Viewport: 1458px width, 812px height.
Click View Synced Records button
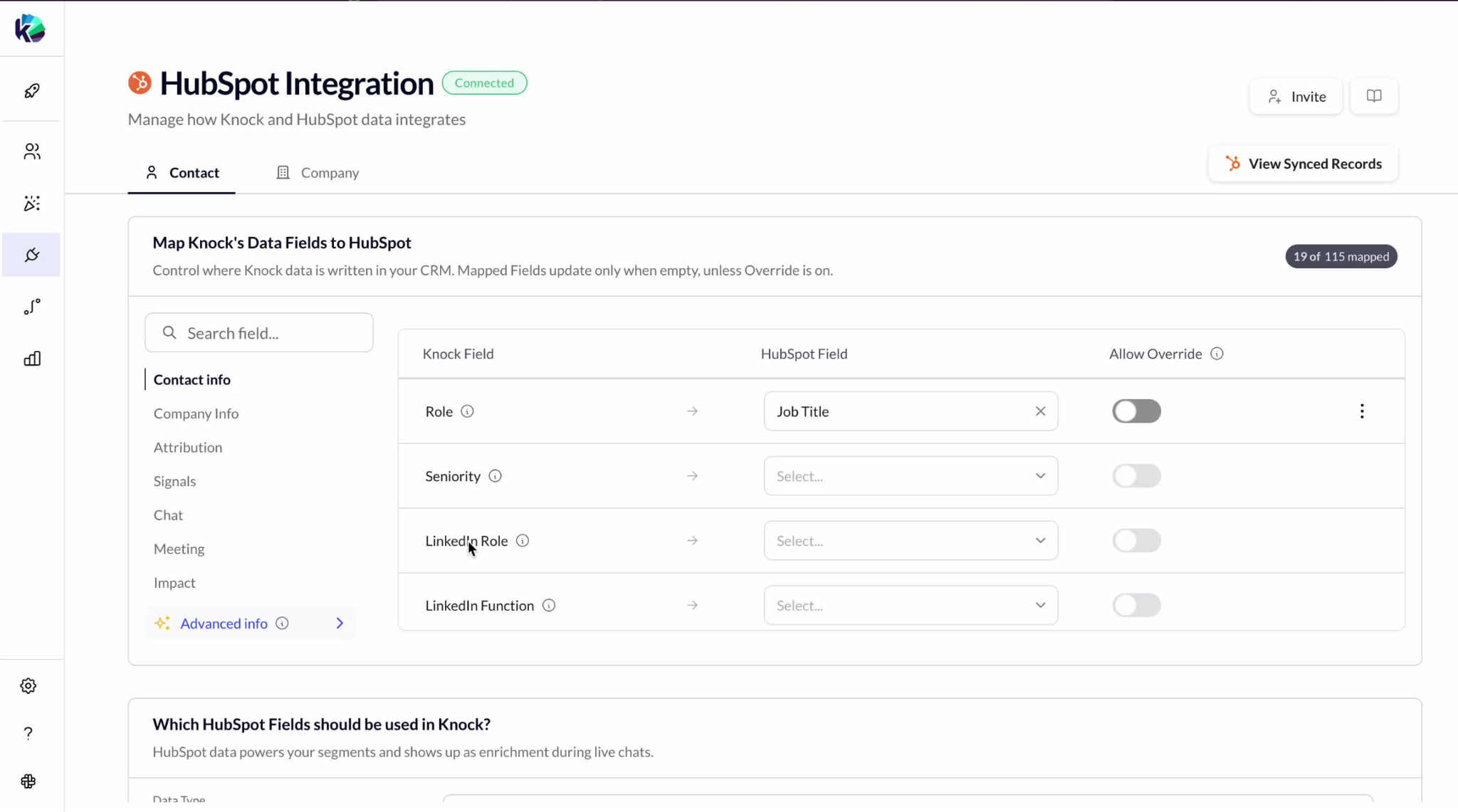click(x=1303, y=164)
